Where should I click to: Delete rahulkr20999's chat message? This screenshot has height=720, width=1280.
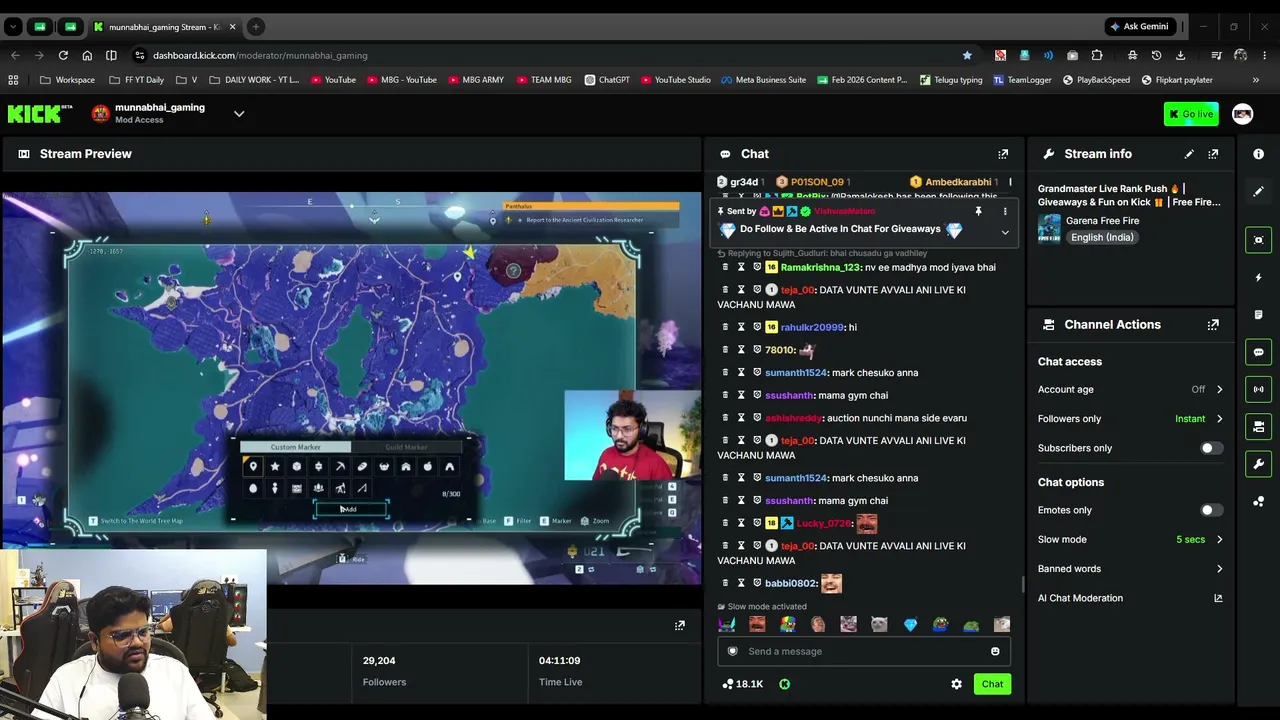pos(725,327)
